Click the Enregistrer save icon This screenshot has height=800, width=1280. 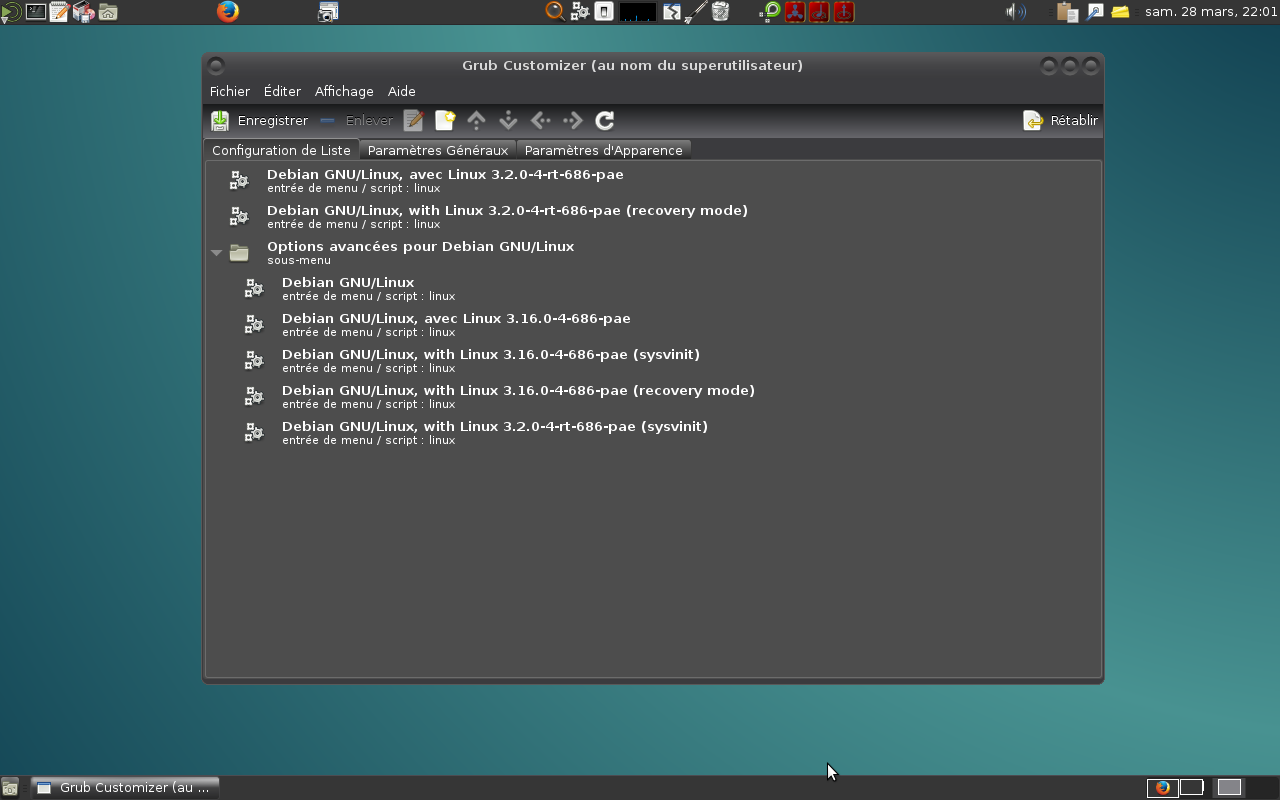click(x=220, y=120)
